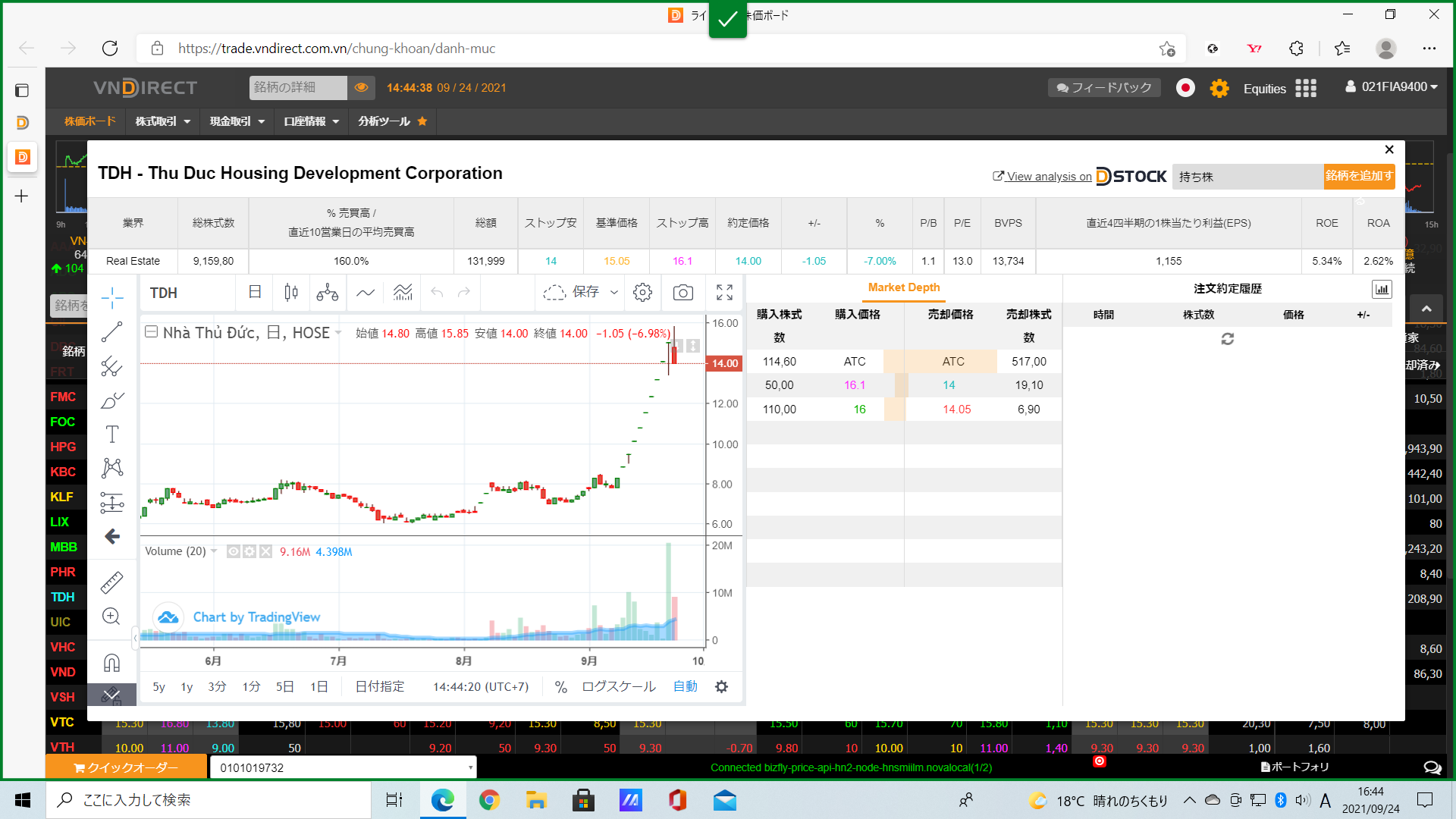Open the 分析ツール menu

pos(392,121)
